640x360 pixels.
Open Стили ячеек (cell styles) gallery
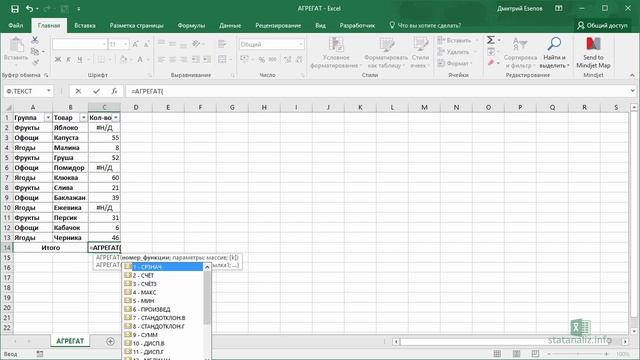click(420, 52)
